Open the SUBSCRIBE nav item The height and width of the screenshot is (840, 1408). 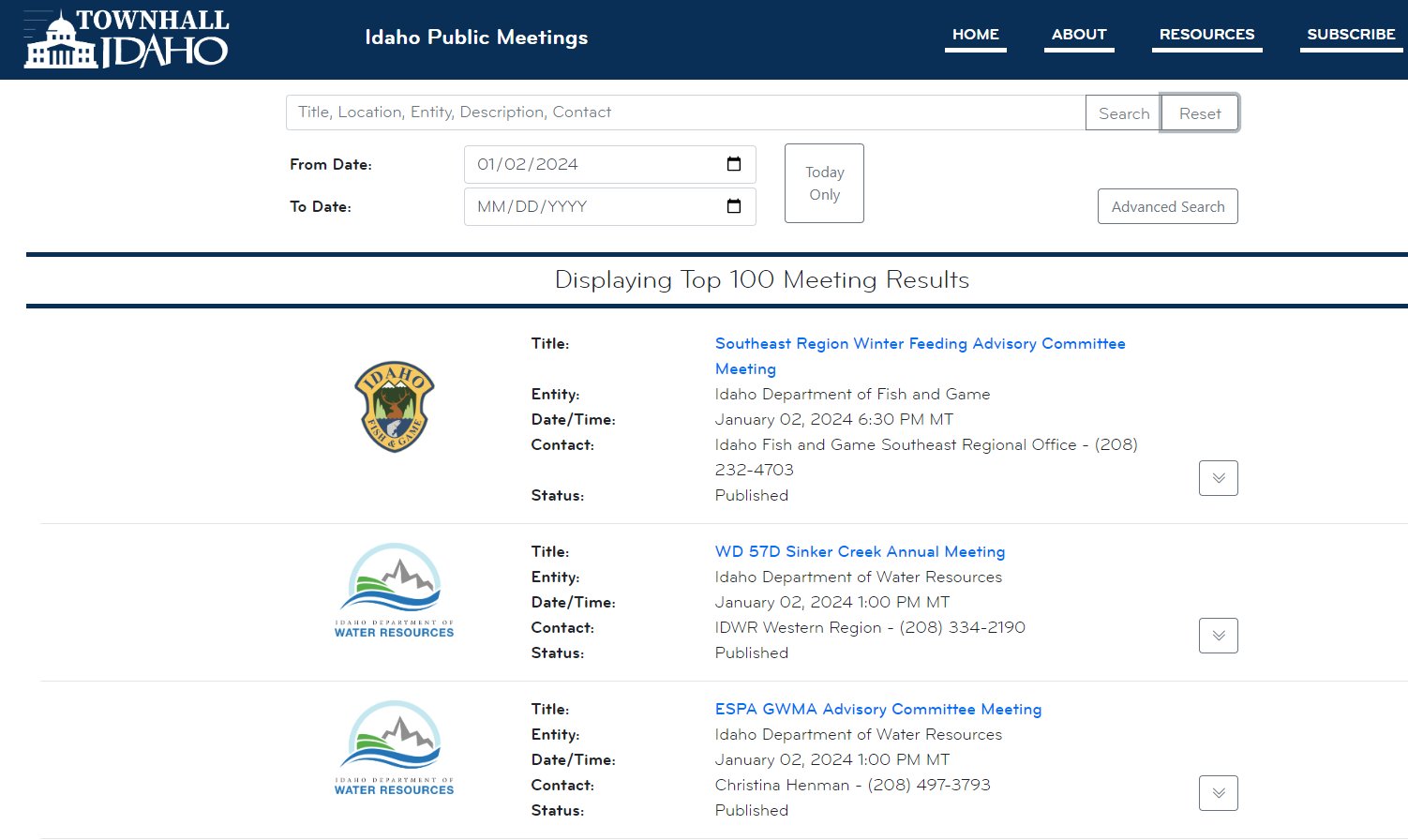click(1351, 35)
